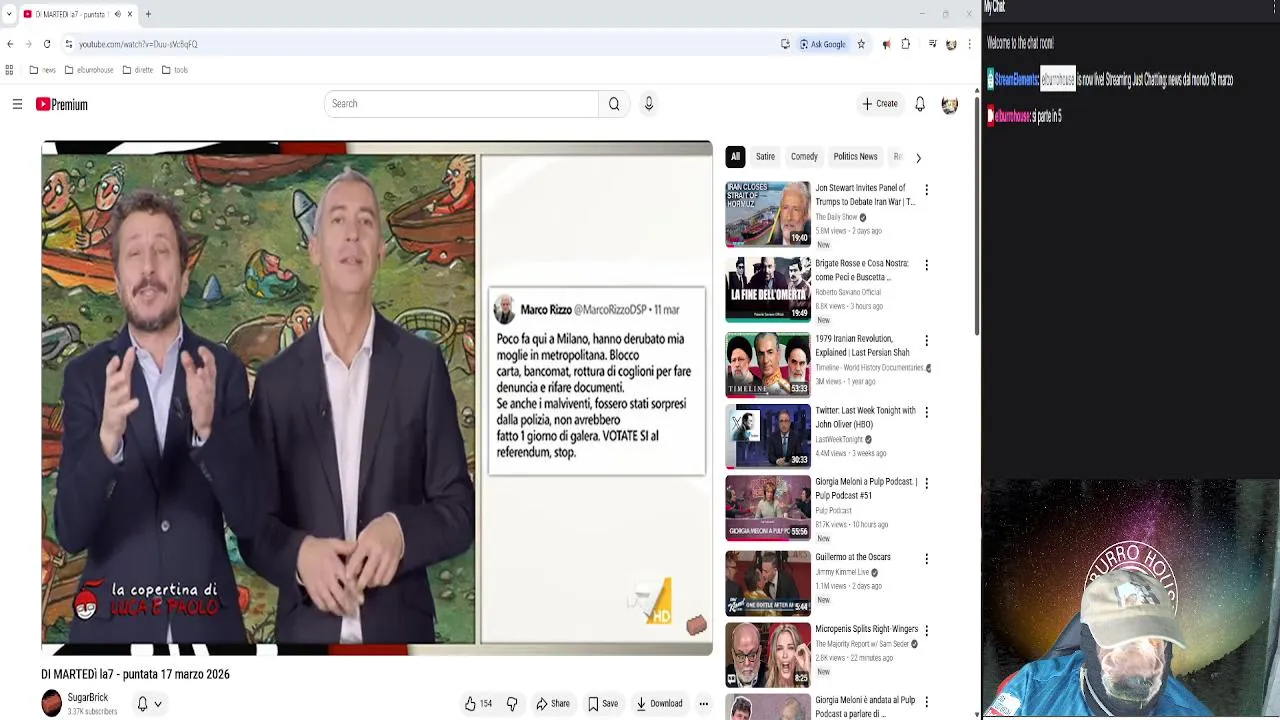Open Chrome extensions puzzle icon
Viewport: 1280px width, 720px height.
906,44
